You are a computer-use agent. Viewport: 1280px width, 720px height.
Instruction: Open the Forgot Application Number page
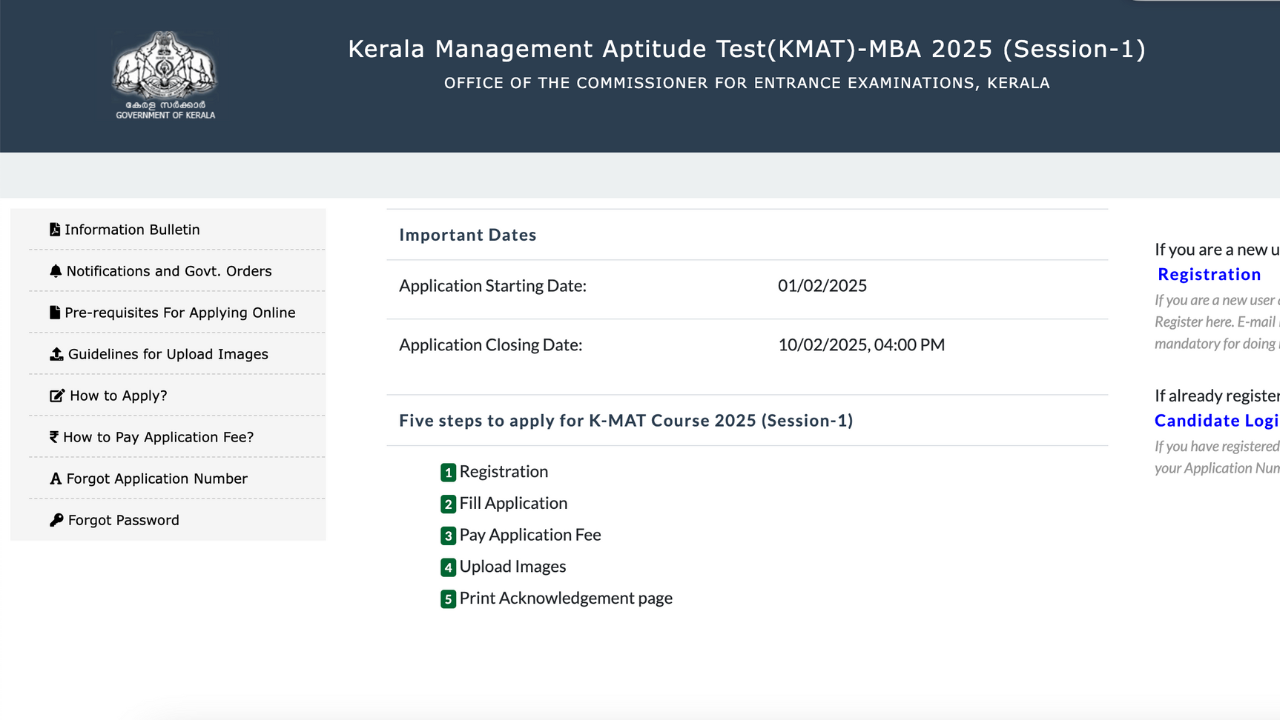155,478
